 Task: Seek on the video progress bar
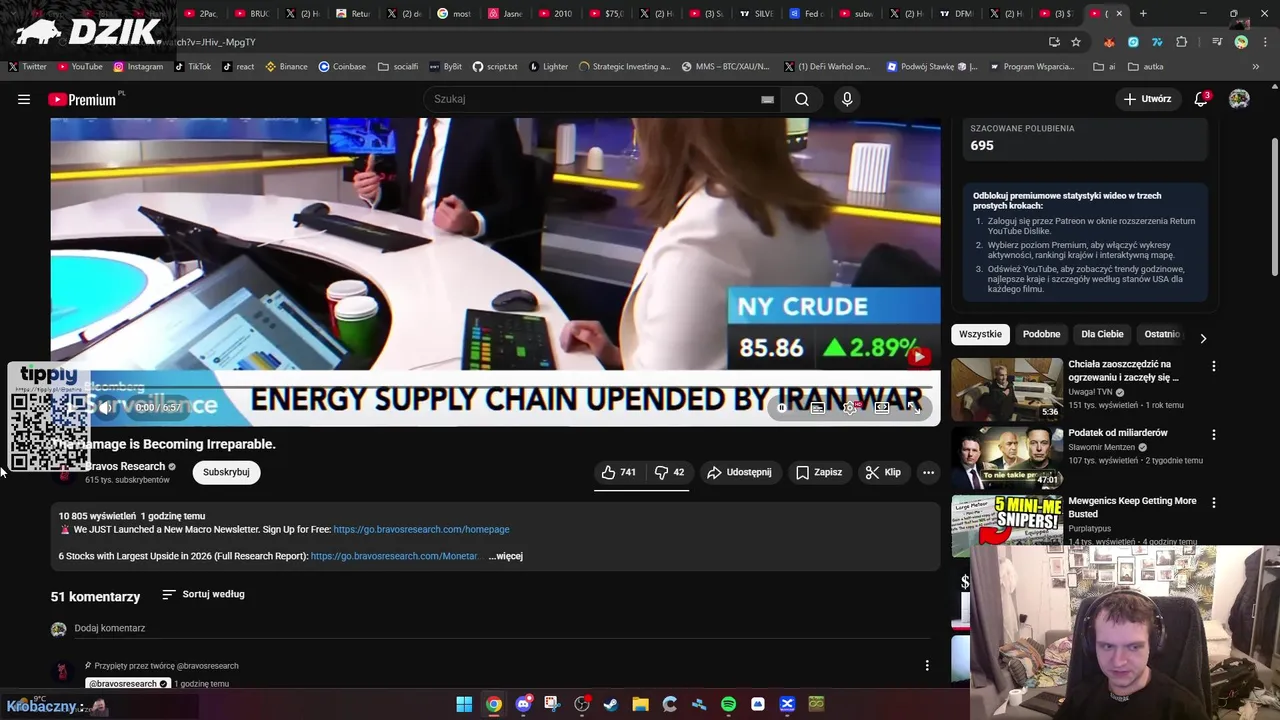pyautogui.click(x=495, y=386)
